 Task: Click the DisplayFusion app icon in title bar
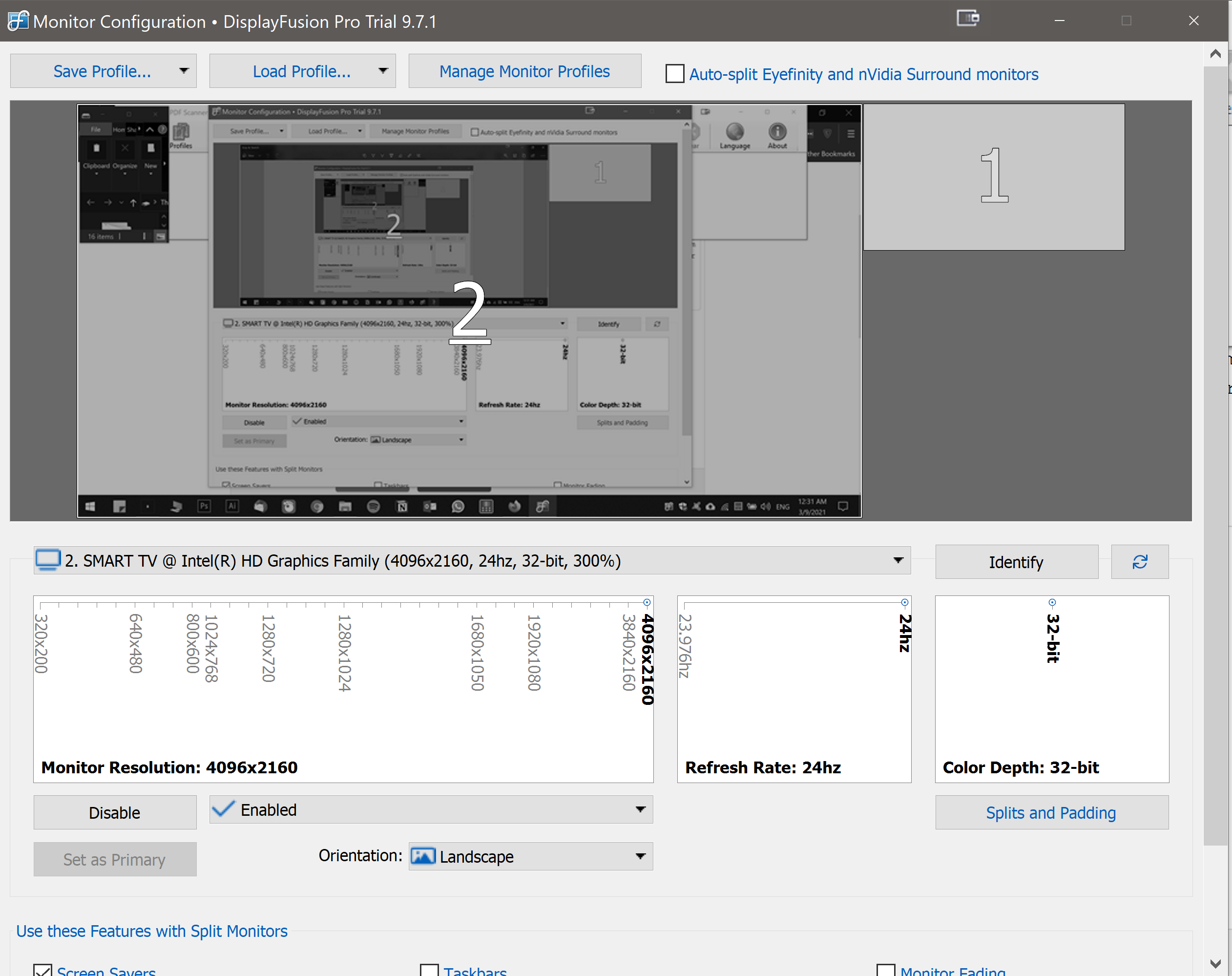coord(17,21)
